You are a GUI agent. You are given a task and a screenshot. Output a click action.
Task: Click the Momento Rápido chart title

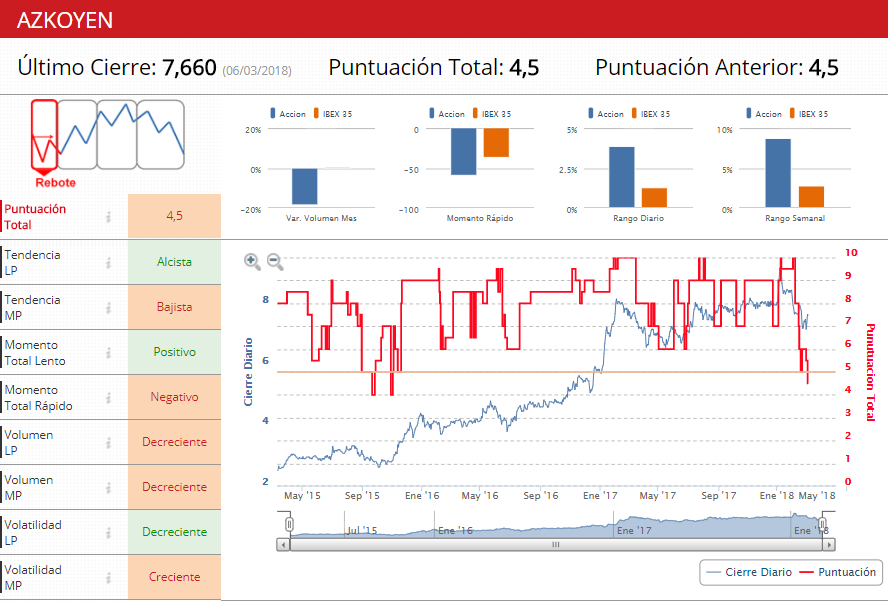click(x=480, y=218)
